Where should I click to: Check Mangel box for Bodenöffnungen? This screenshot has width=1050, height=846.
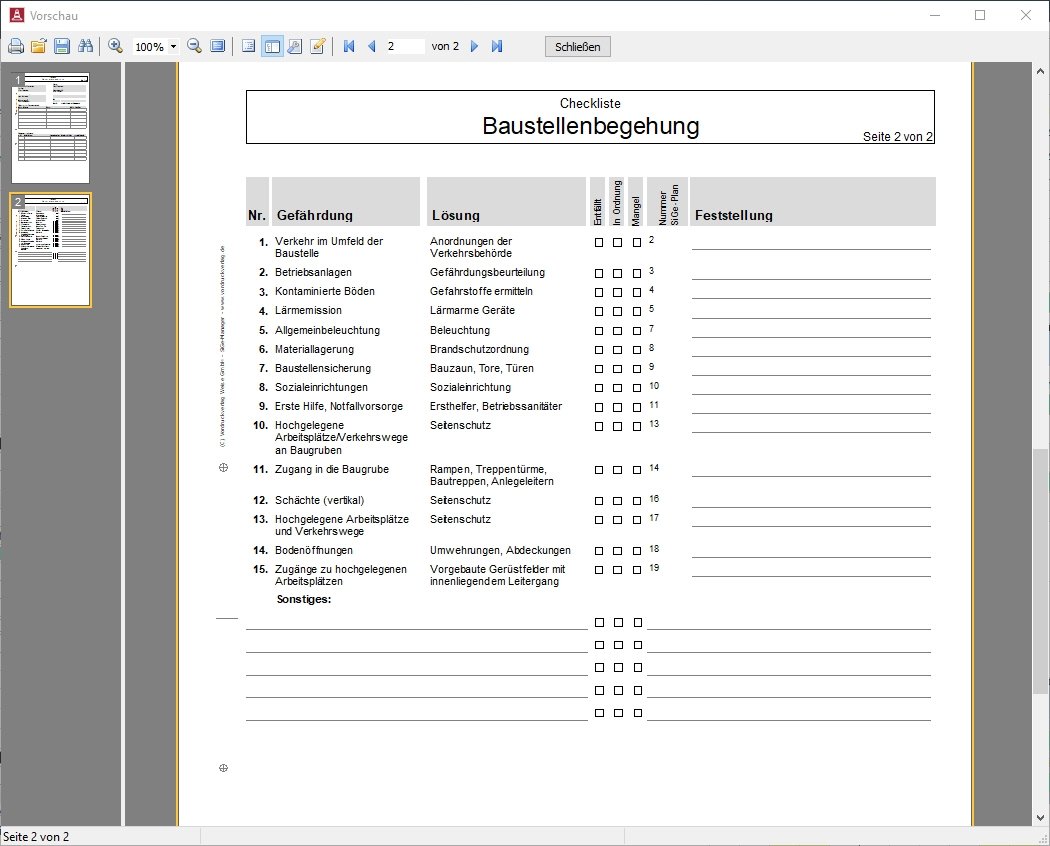coord(637,551)
